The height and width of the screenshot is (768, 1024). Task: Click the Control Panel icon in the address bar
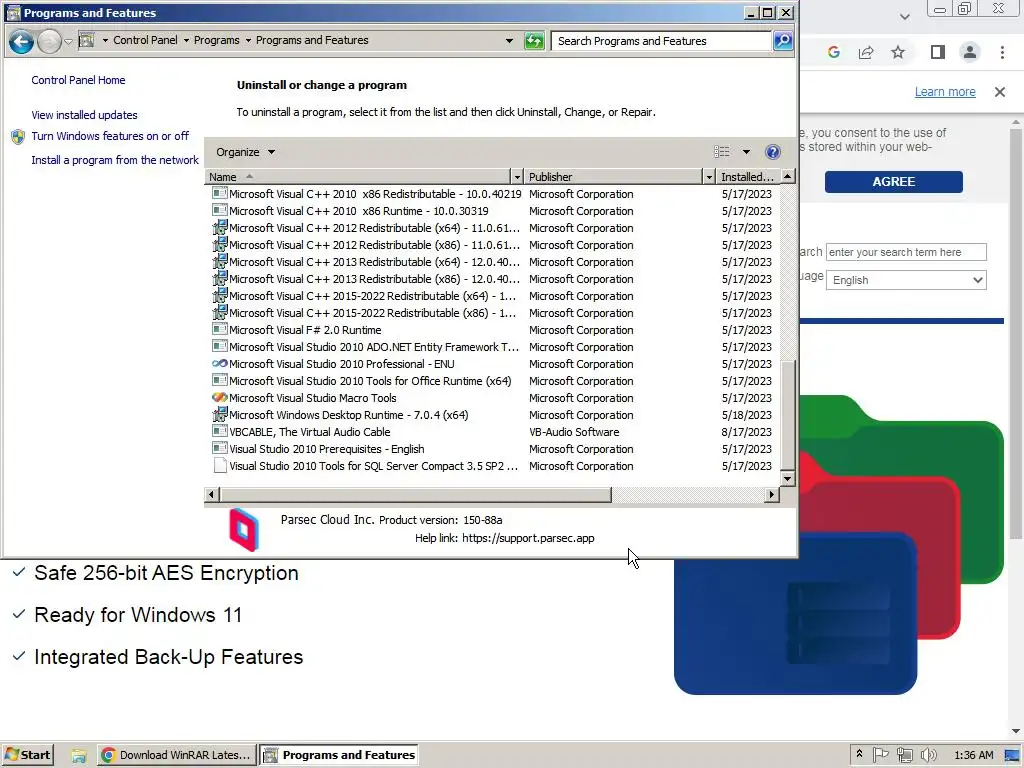coord(86,40)
